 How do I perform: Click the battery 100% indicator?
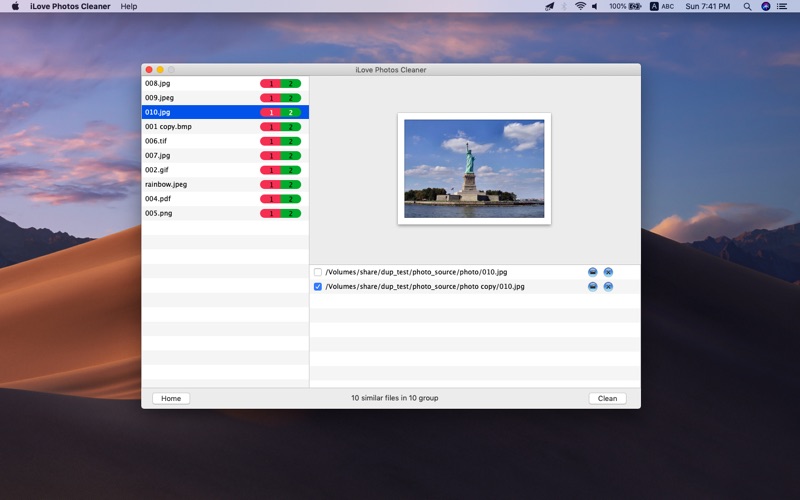625,6
